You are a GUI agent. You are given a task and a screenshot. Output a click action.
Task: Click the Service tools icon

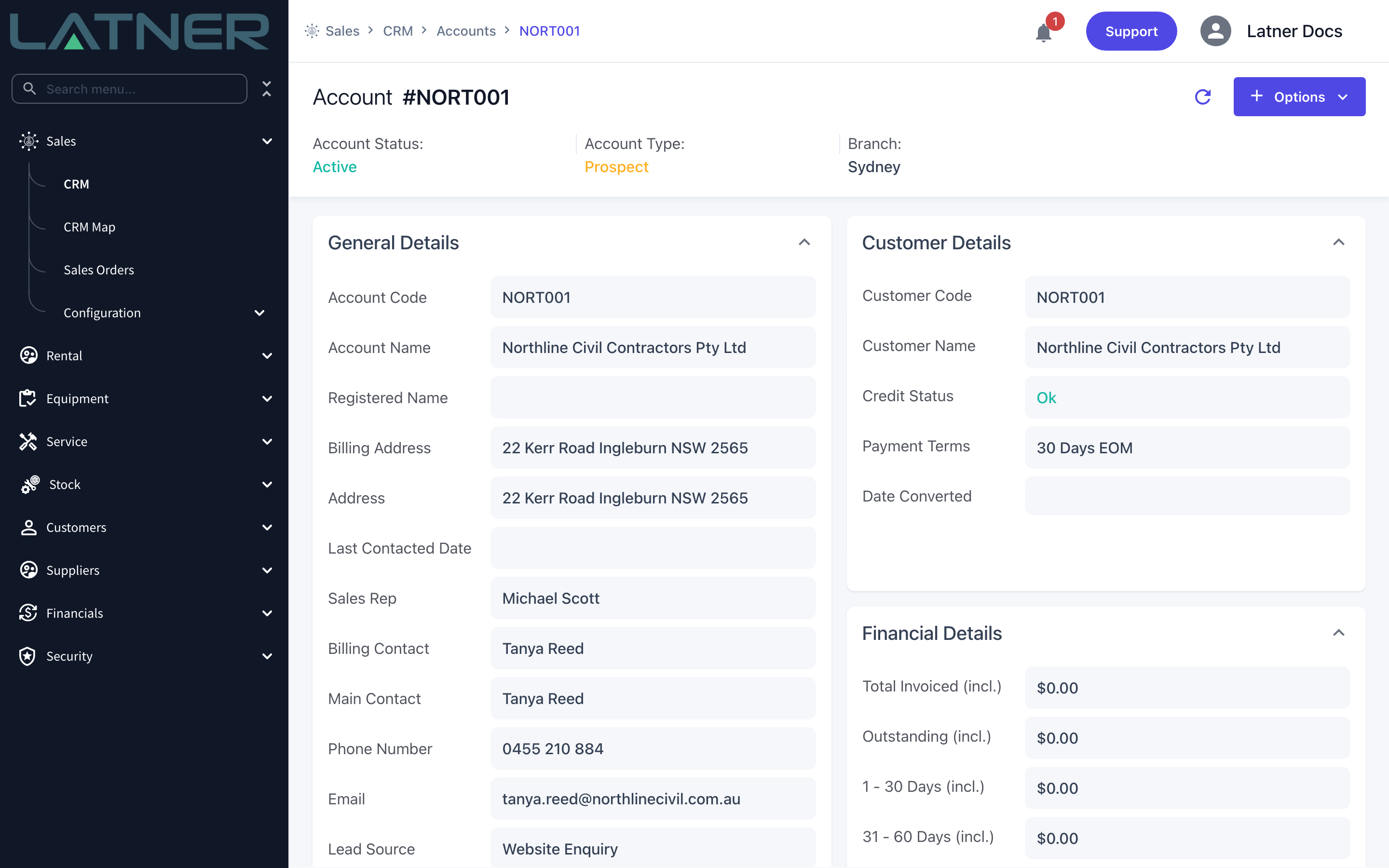(x=28, y=441)
